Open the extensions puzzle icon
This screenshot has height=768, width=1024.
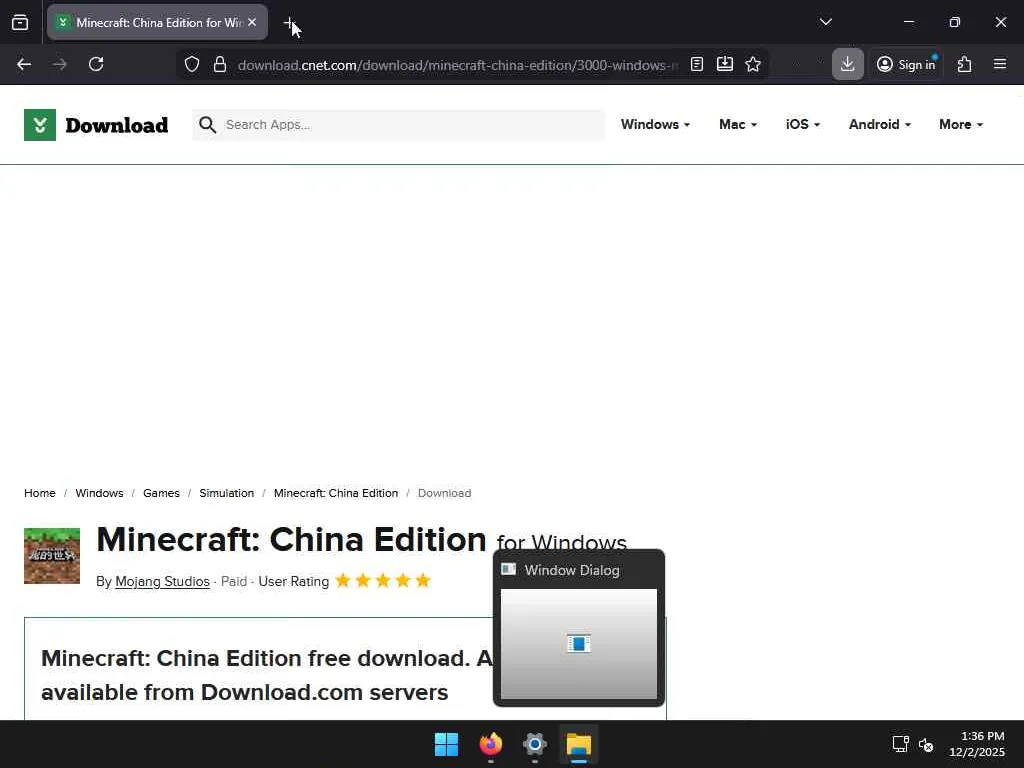[x=965, y=64]
